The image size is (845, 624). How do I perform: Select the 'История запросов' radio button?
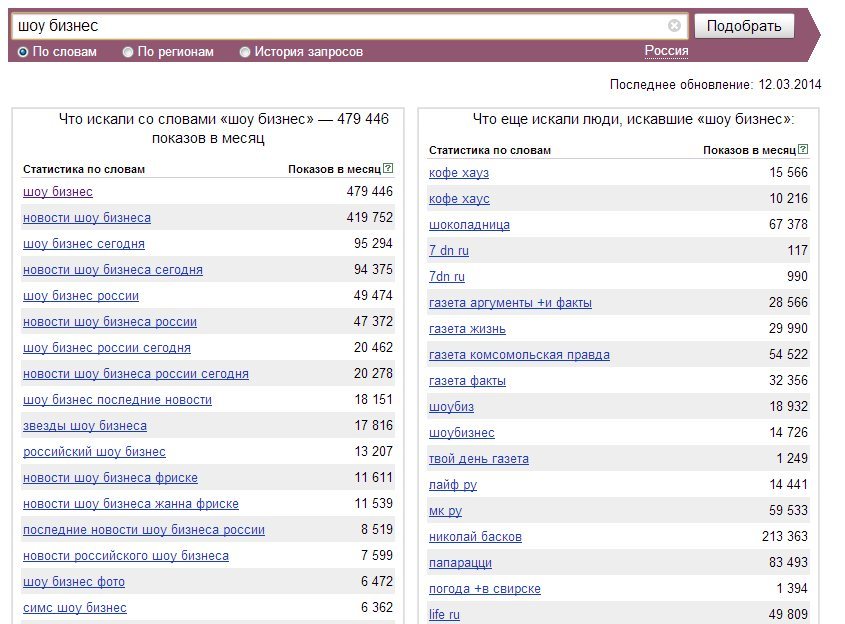click(245, 52)
